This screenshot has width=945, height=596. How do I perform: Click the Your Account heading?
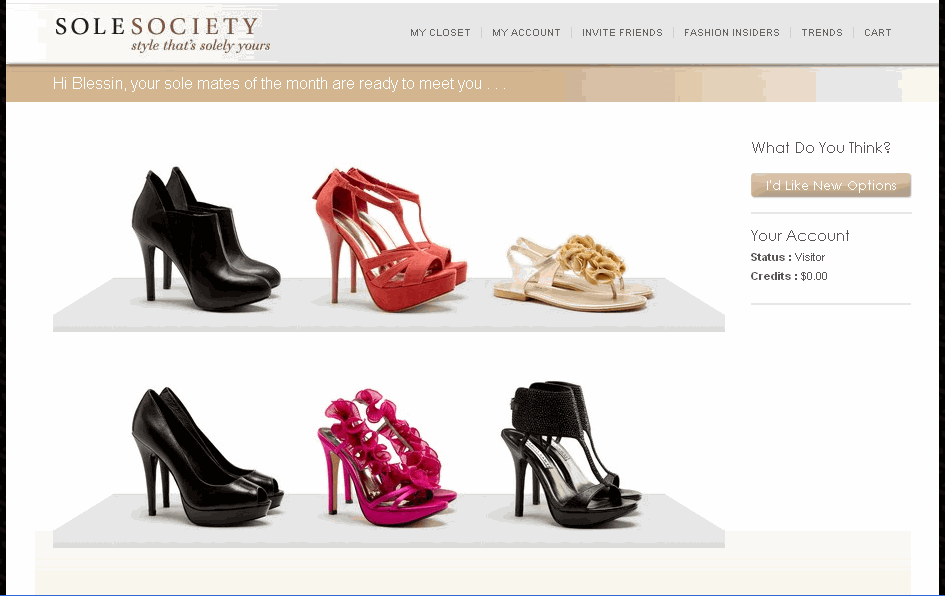800,236
